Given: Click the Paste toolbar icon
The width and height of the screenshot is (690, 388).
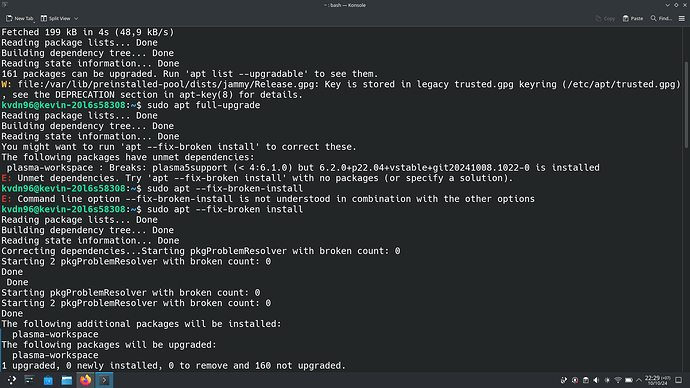Looking at the screenshot, I should 633,18.
